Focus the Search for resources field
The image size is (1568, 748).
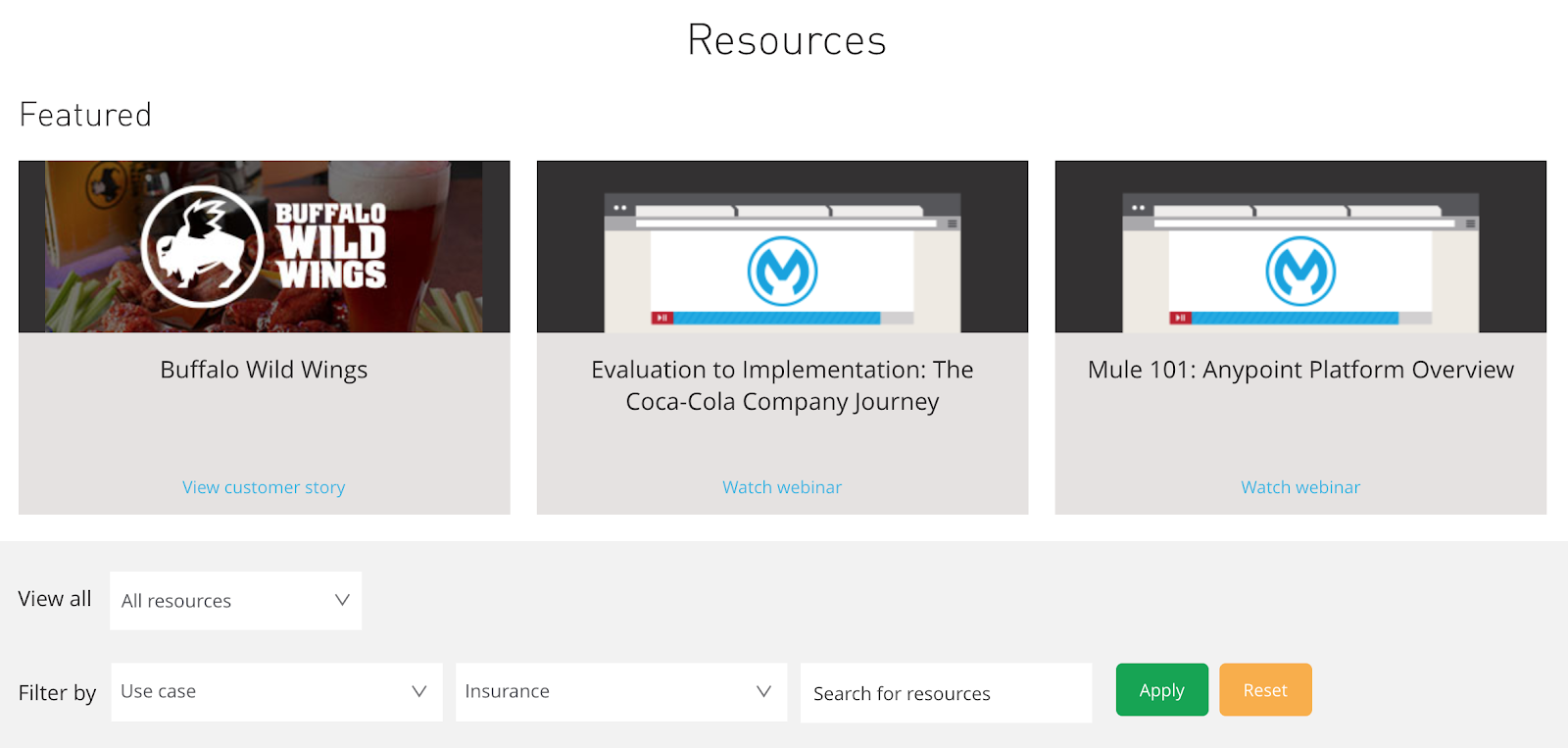pyautogui.click(x=947, y=693)
